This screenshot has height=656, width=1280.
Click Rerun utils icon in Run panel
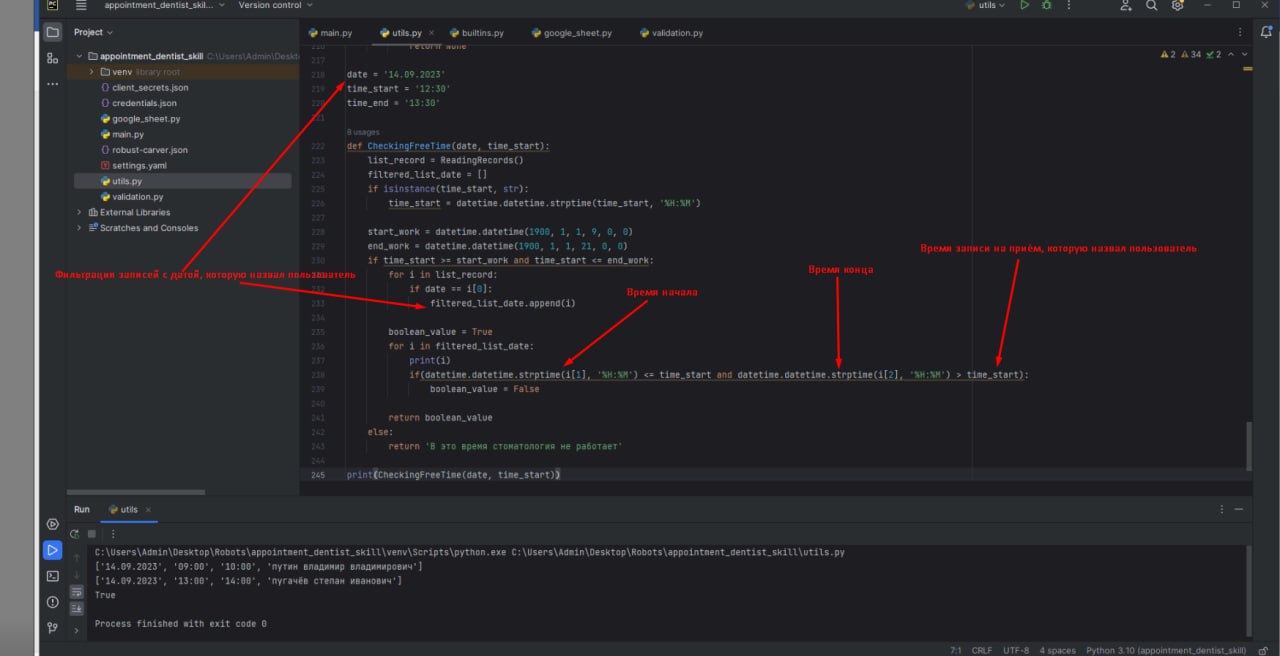(x=75, y=534)
